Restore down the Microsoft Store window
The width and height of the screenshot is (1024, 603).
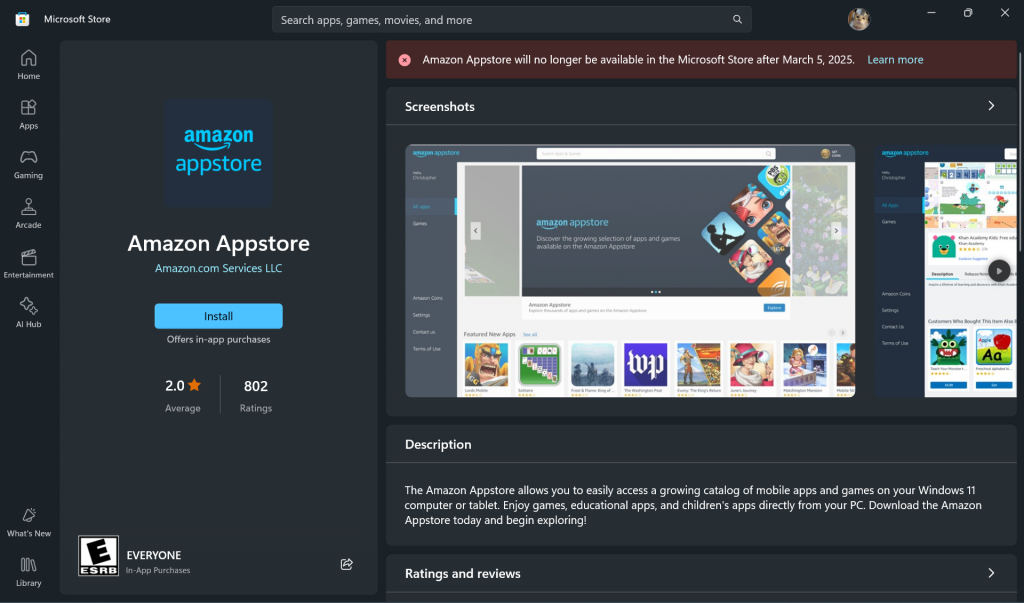[968, 13]
